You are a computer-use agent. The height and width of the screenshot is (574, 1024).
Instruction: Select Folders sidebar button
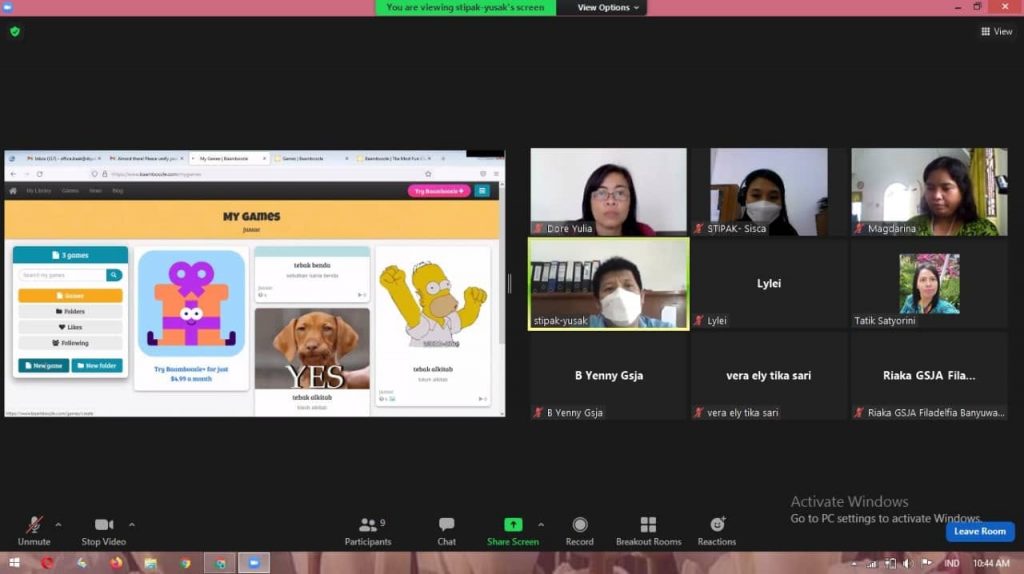pos(70,311)
